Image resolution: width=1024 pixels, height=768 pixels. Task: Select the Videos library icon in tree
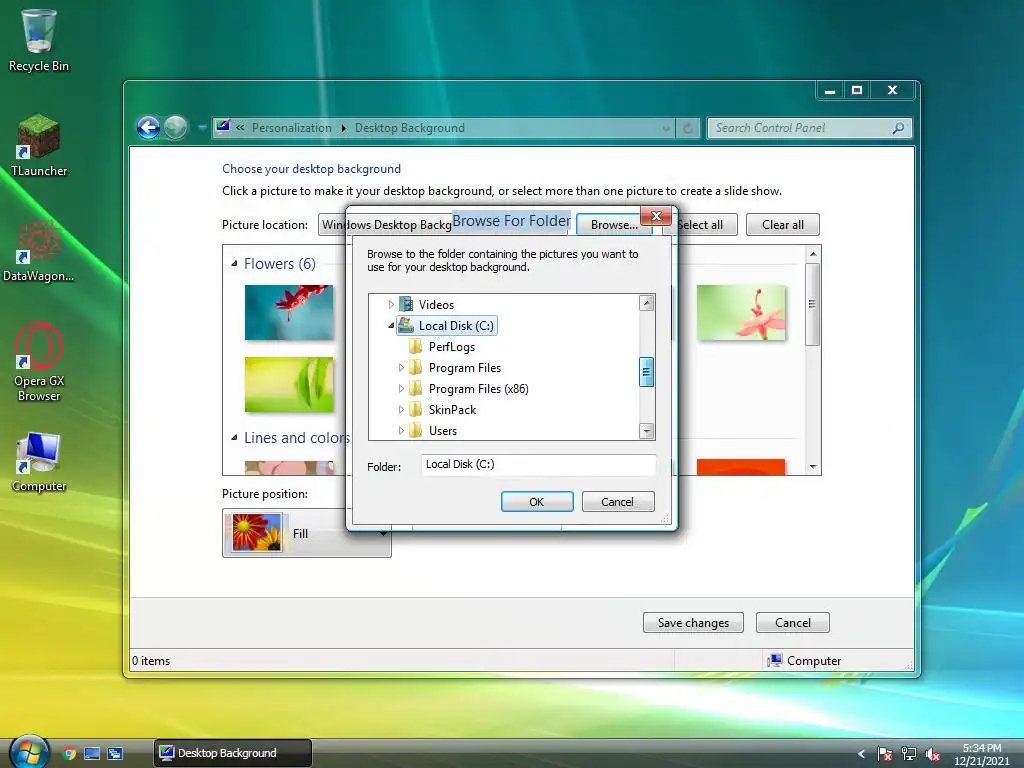(406, 304)
